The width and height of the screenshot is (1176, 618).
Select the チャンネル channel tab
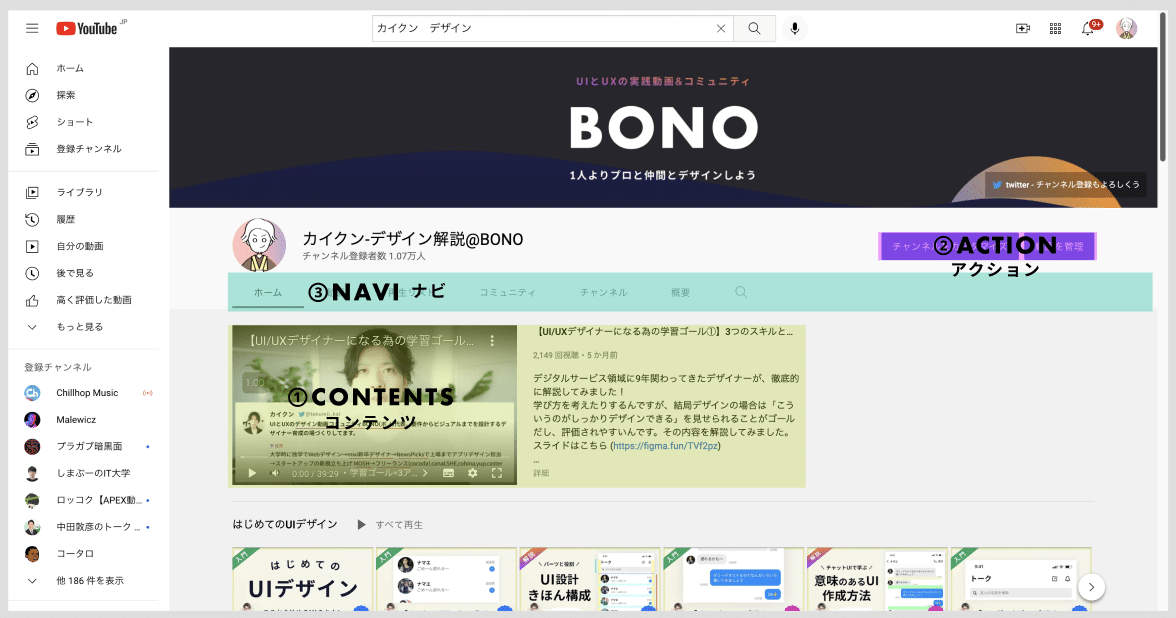tap(604, 292)
